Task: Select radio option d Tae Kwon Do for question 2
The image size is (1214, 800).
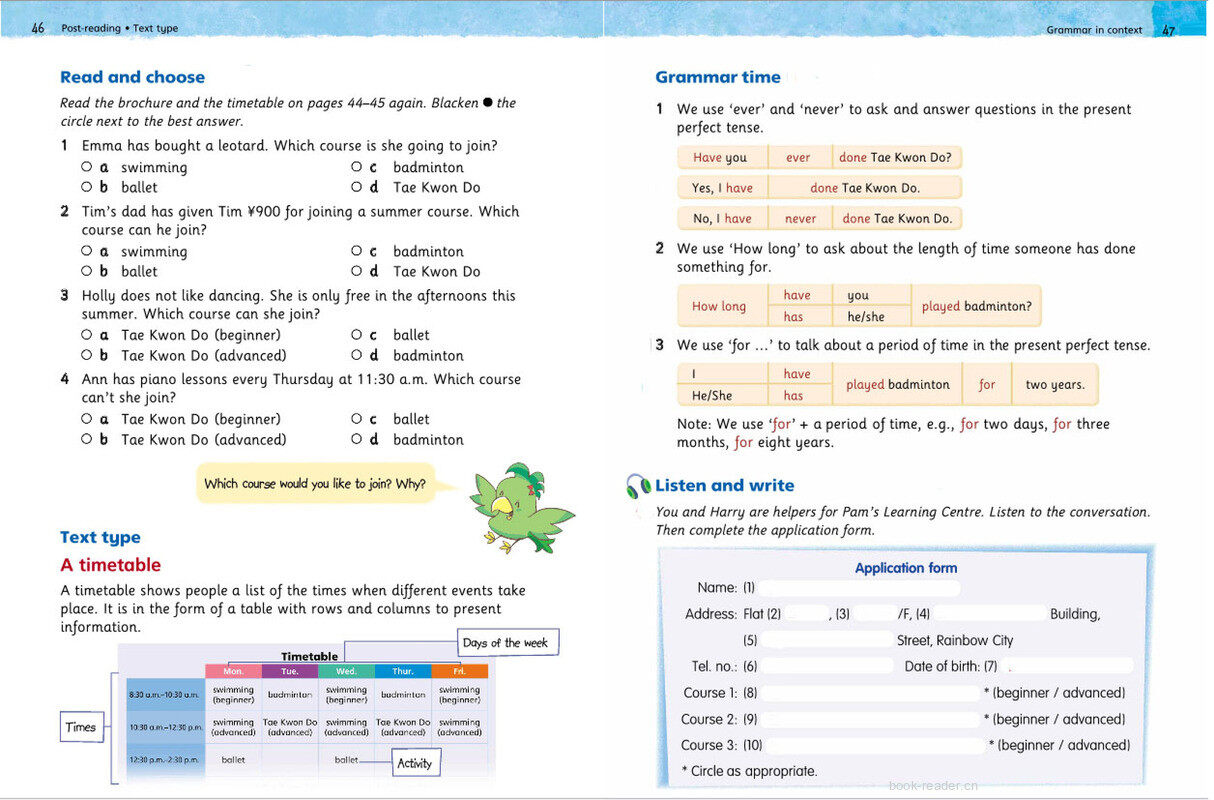Action: (357, 271)
